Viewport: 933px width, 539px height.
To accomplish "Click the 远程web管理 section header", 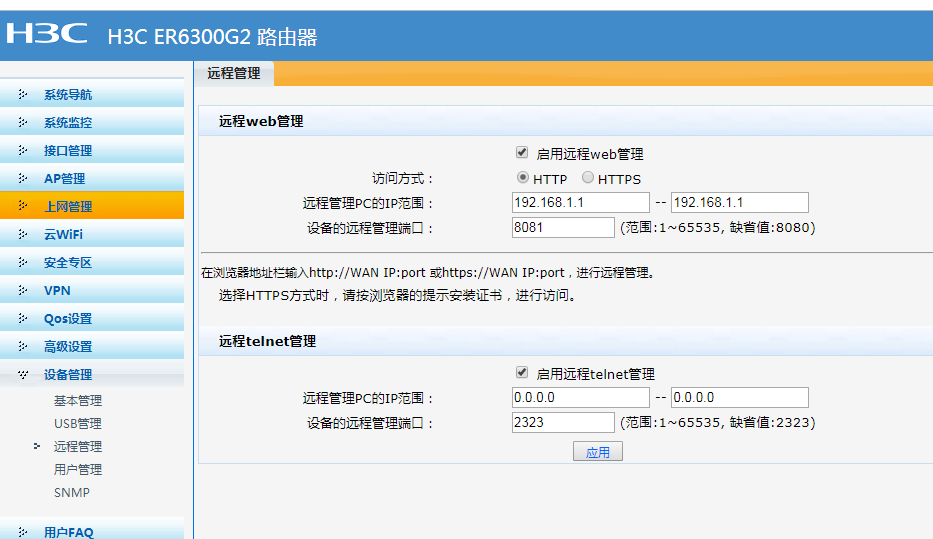I will [261, 121].
